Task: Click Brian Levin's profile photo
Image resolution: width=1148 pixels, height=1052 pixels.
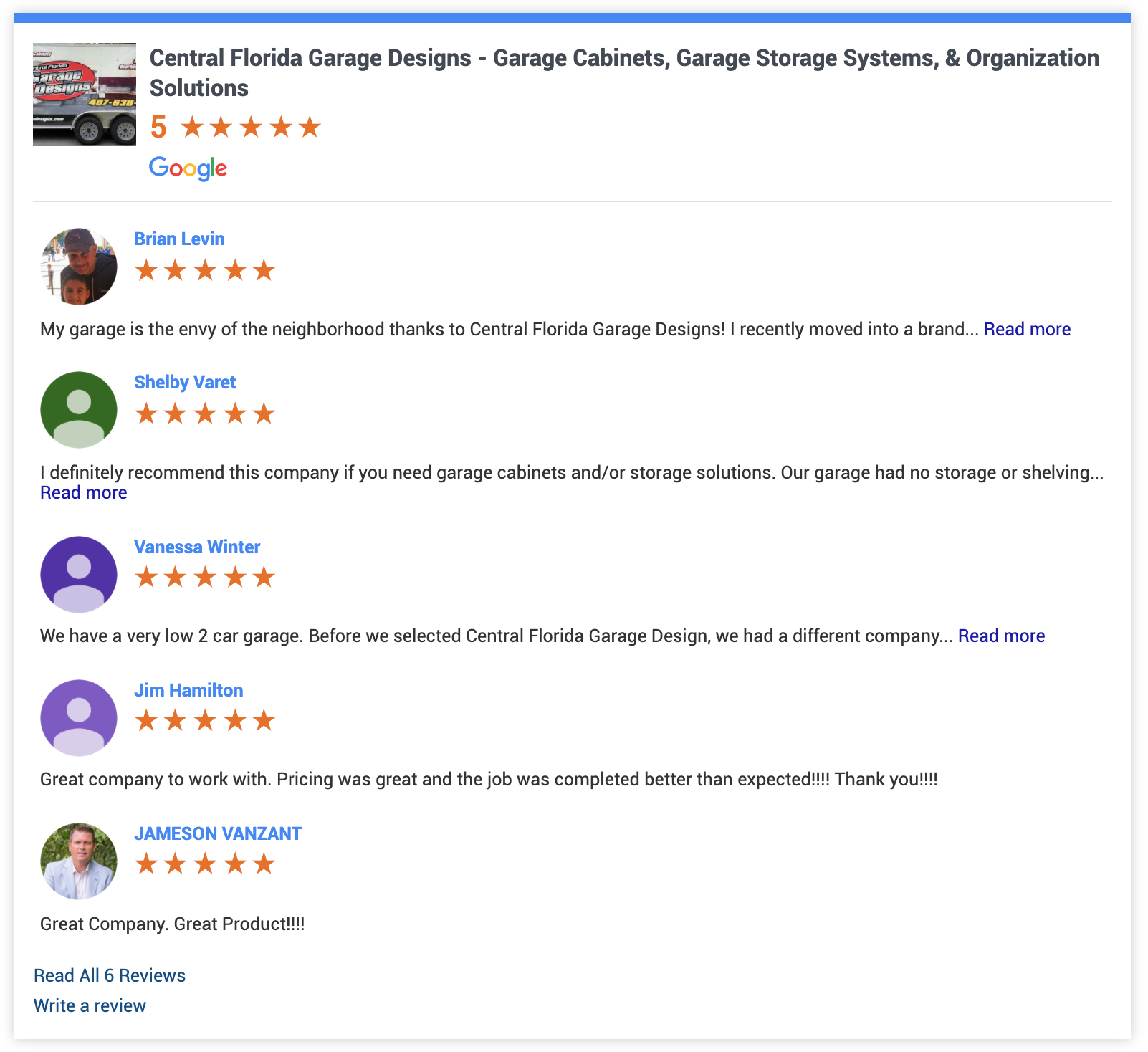Action: pyautogui.click(x=79, y=267)
